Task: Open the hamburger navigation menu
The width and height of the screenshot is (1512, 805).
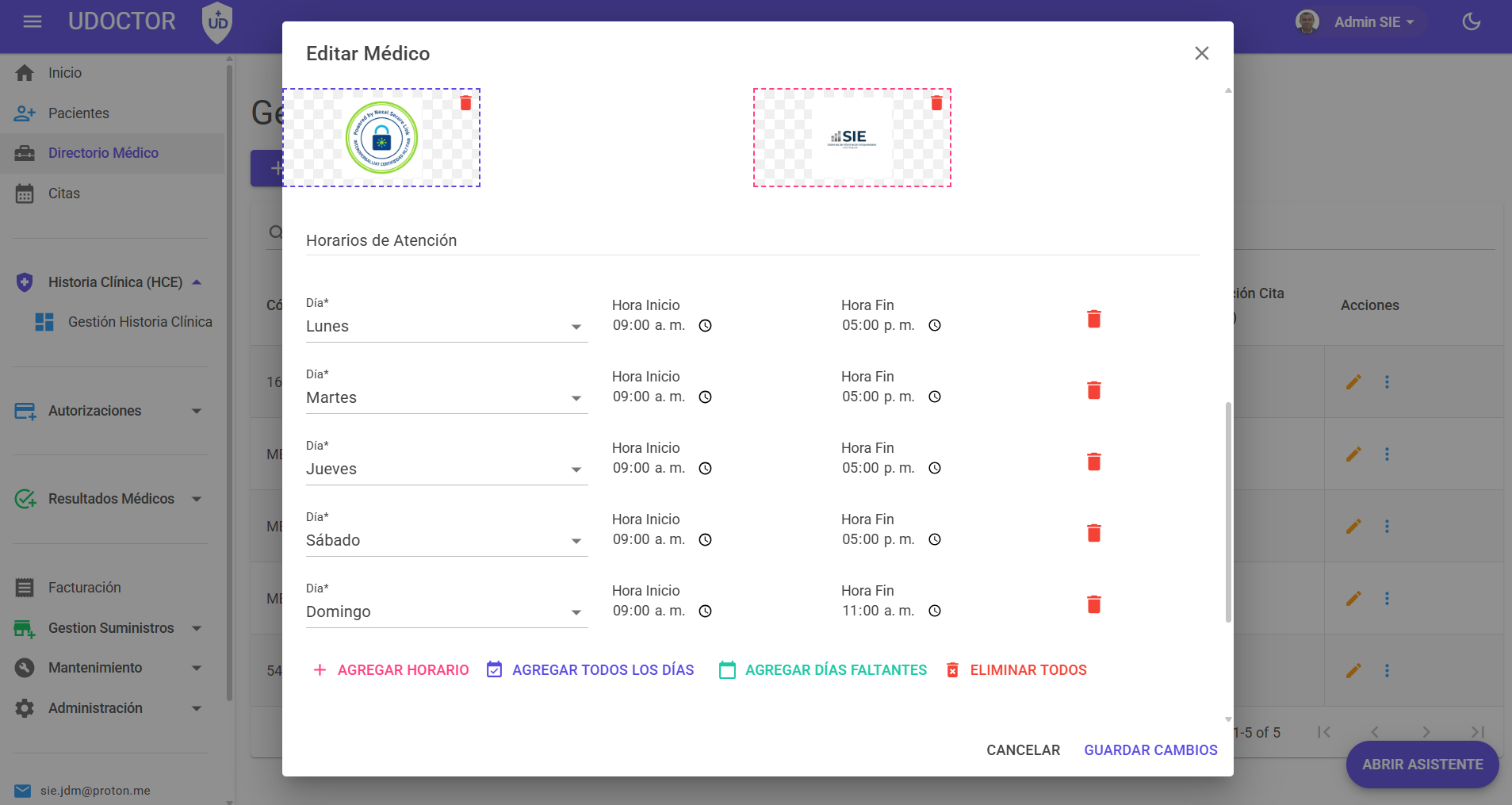Action: [x=33, y=21]
